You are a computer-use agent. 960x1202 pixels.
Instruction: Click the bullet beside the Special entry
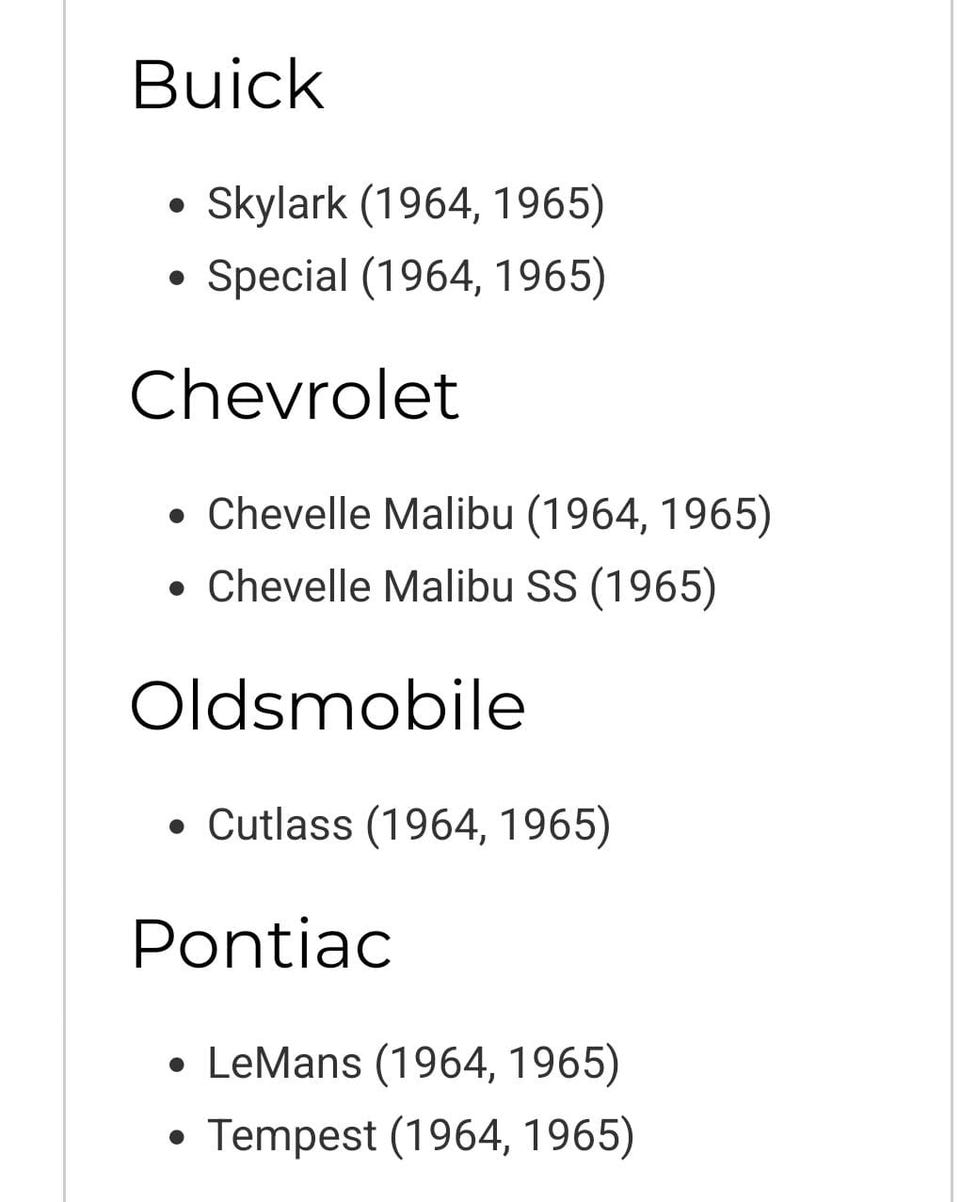pos(178,278)
